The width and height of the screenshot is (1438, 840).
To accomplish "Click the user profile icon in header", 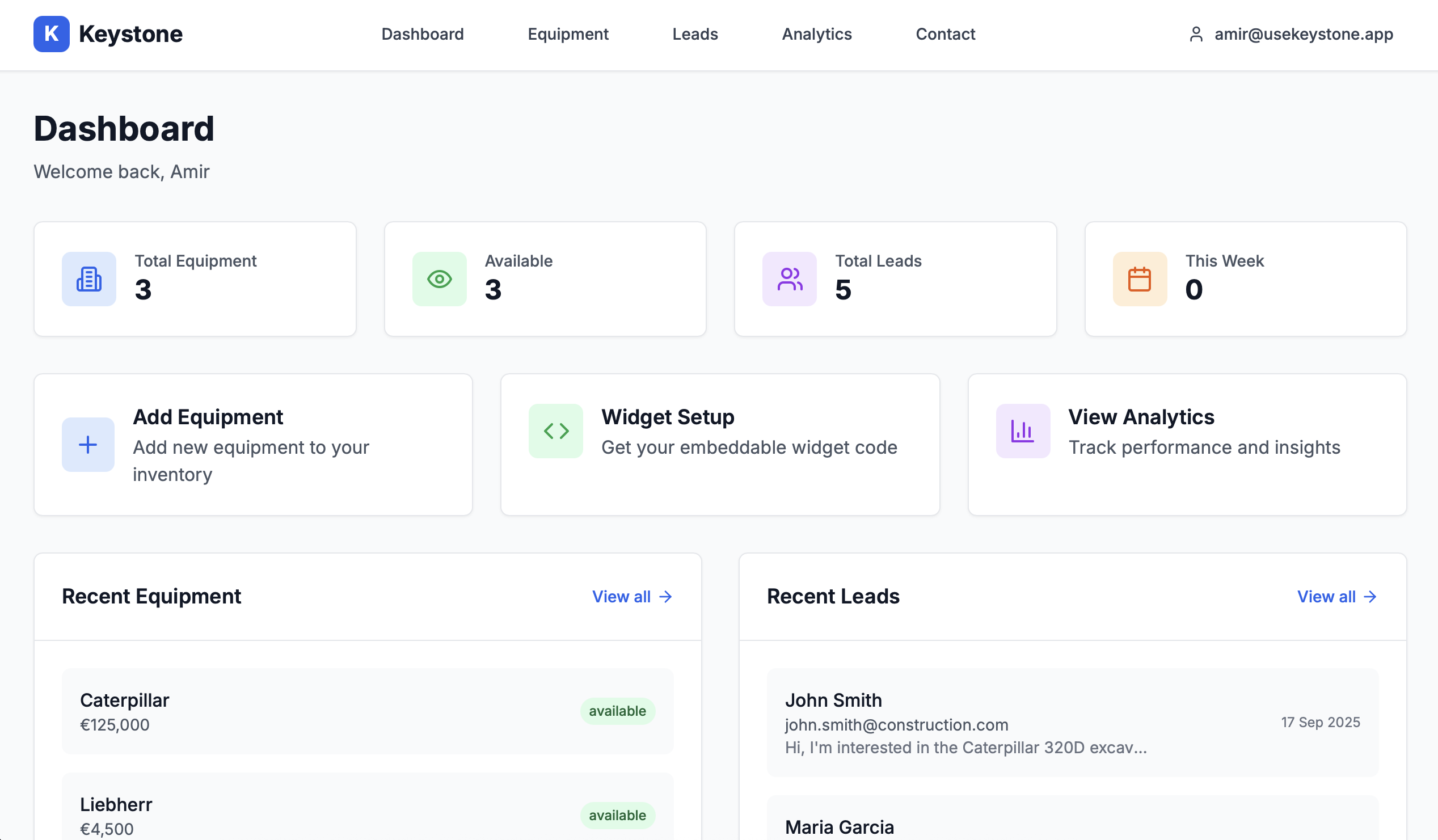I will click(1196, 34).
